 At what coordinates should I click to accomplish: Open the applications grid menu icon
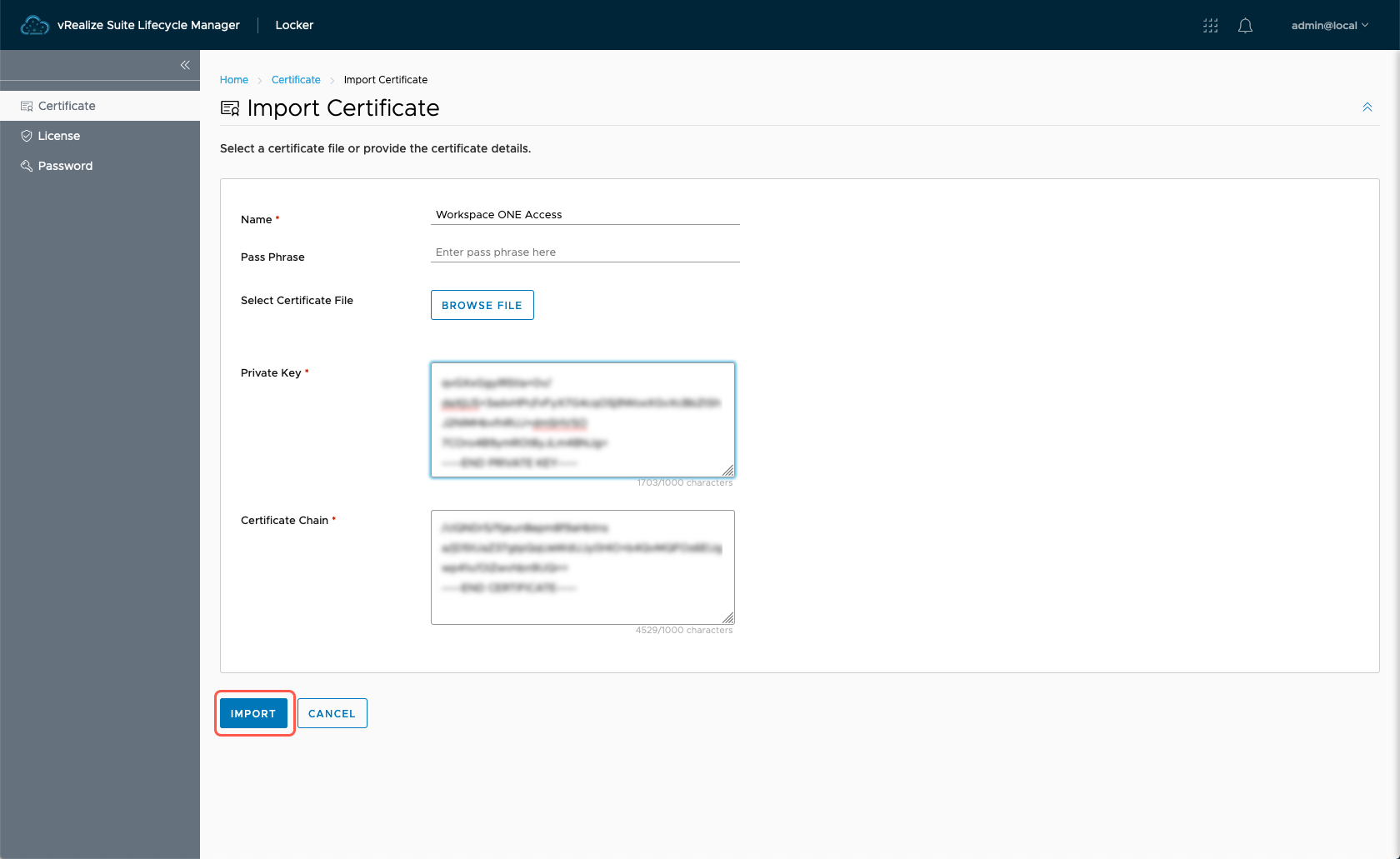tap(1210, 26)
